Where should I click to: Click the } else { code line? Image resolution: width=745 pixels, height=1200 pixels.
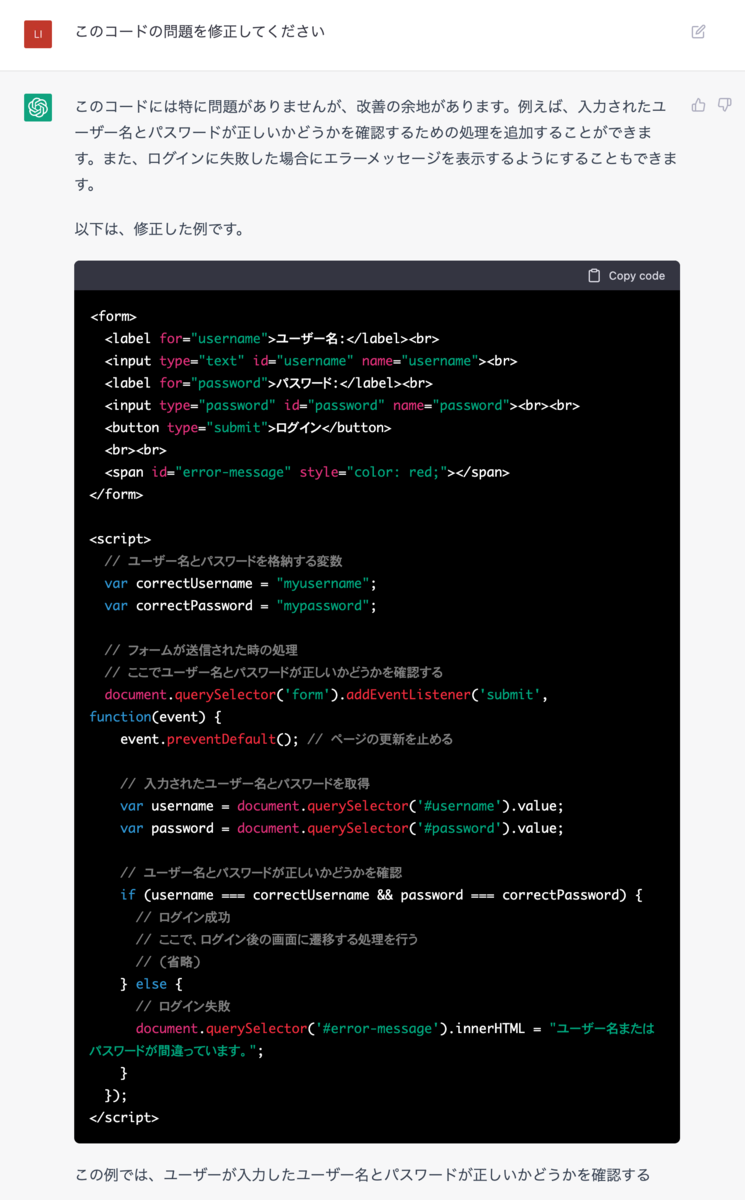pos(151,984)
